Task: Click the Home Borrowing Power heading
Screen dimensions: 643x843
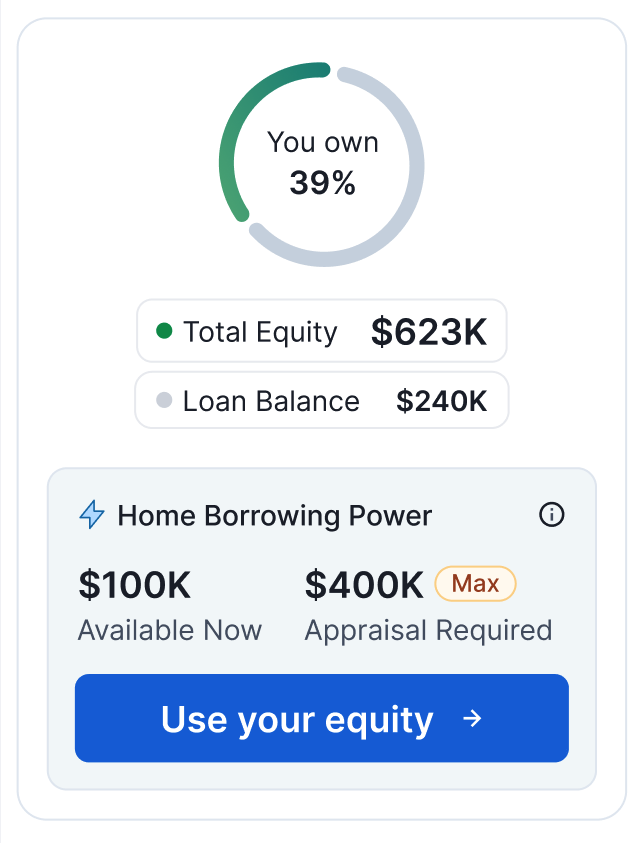Action: (275, 516)
